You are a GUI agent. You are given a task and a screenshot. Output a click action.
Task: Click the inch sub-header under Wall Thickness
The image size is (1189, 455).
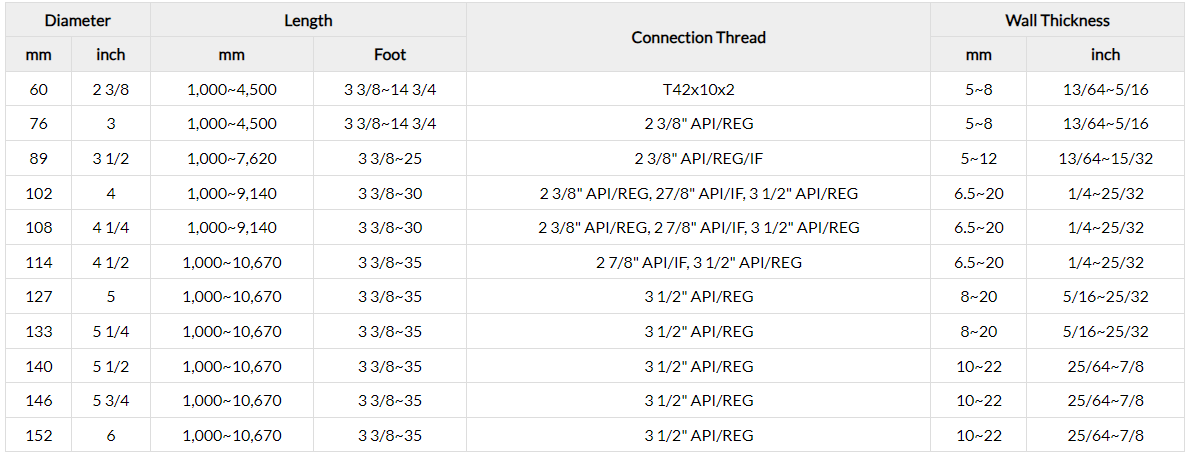[x=1105, y=55]
